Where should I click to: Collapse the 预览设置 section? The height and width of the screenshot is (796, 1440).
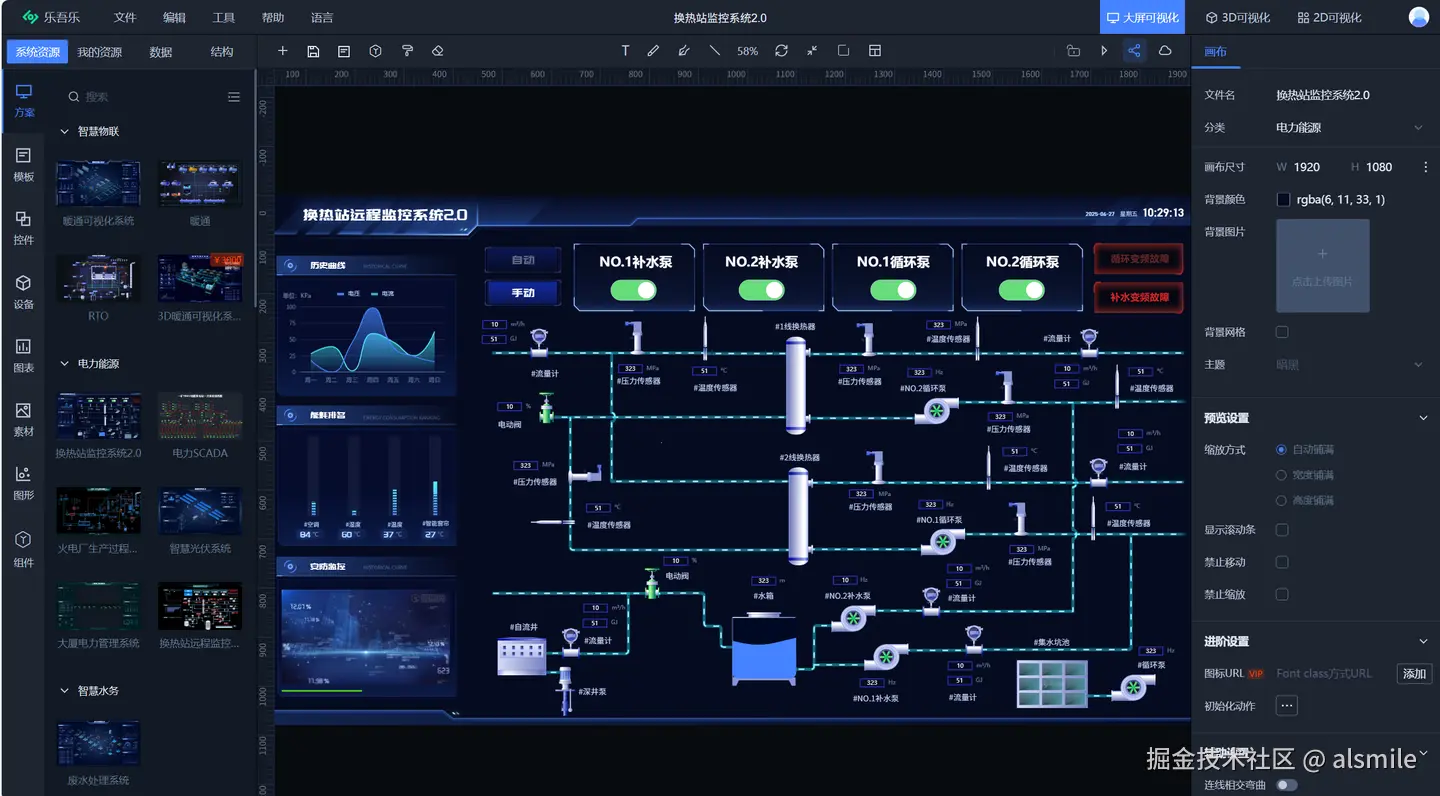(1423, 418)
